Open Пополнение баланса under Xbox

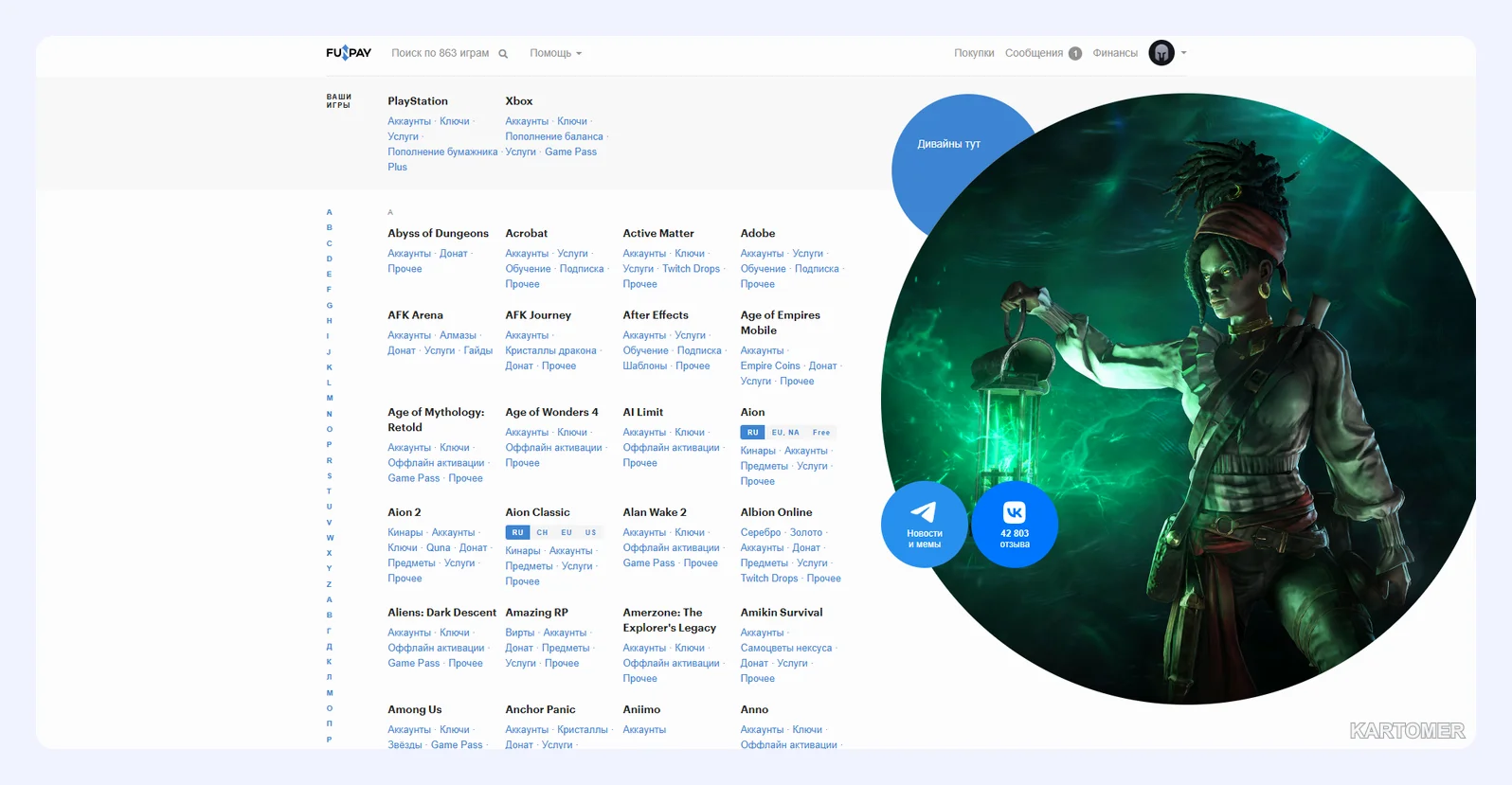click(x=554, y=136)
